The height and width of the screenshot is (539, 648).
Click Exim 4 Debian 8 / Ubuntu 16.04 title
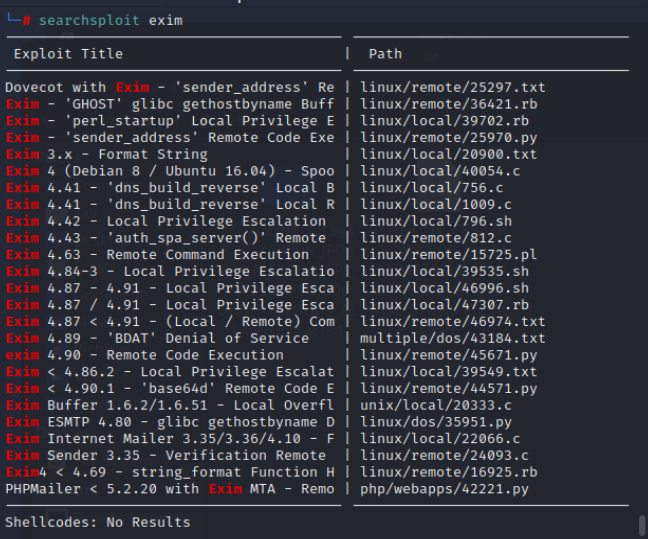pyautogui.click(x=170, y=171)
